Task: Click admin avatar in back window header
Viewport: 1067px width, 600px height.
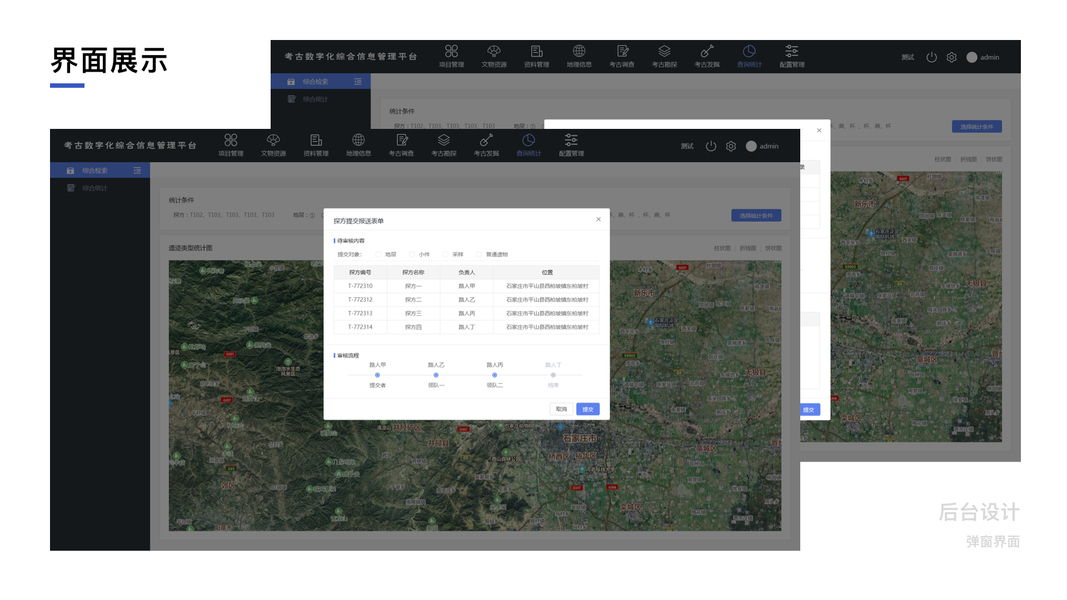Action: click(x=972, y=57)
